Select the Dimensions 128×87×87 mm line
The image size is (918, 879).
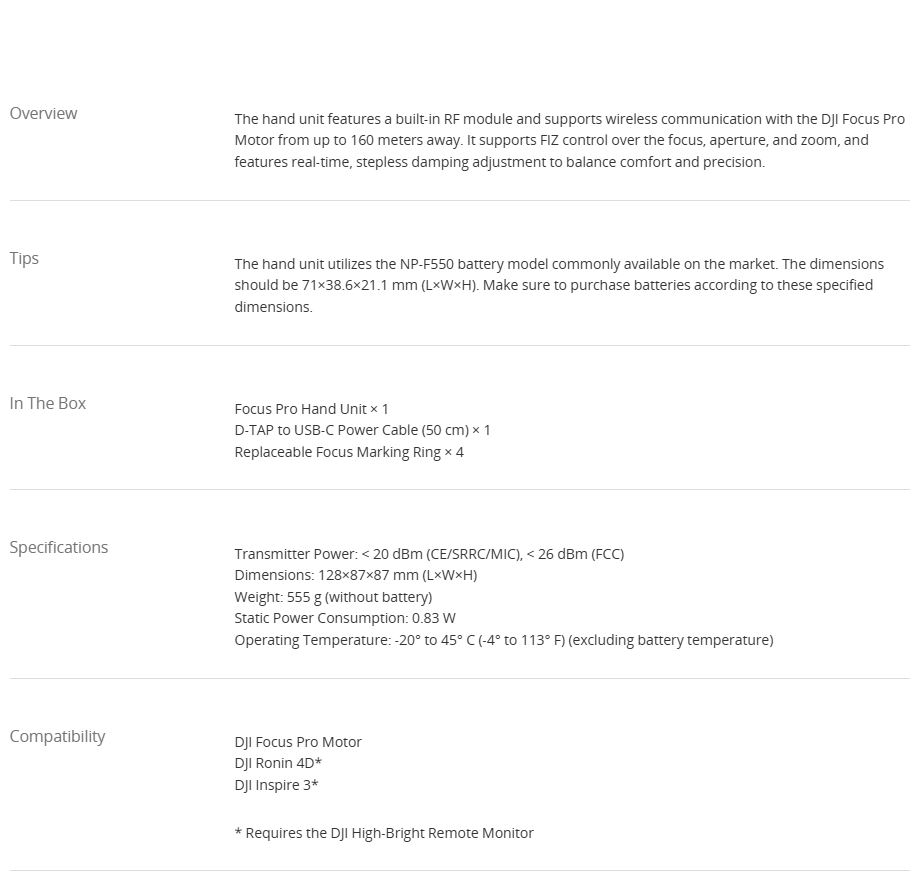tap(355, 575)
